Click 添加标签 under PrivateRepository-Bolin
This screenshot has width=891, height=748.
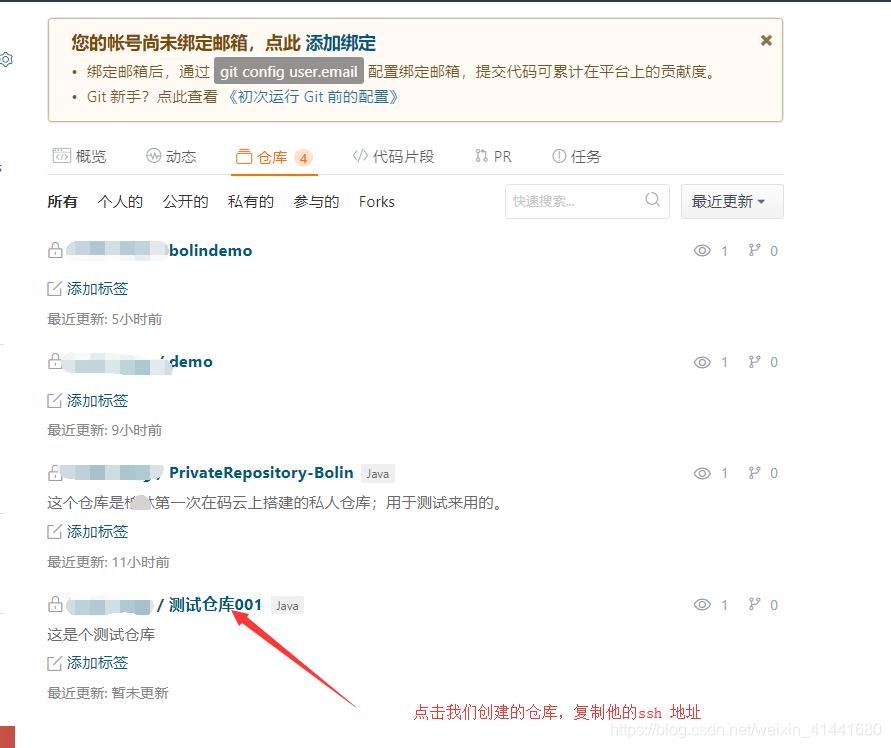98,531
